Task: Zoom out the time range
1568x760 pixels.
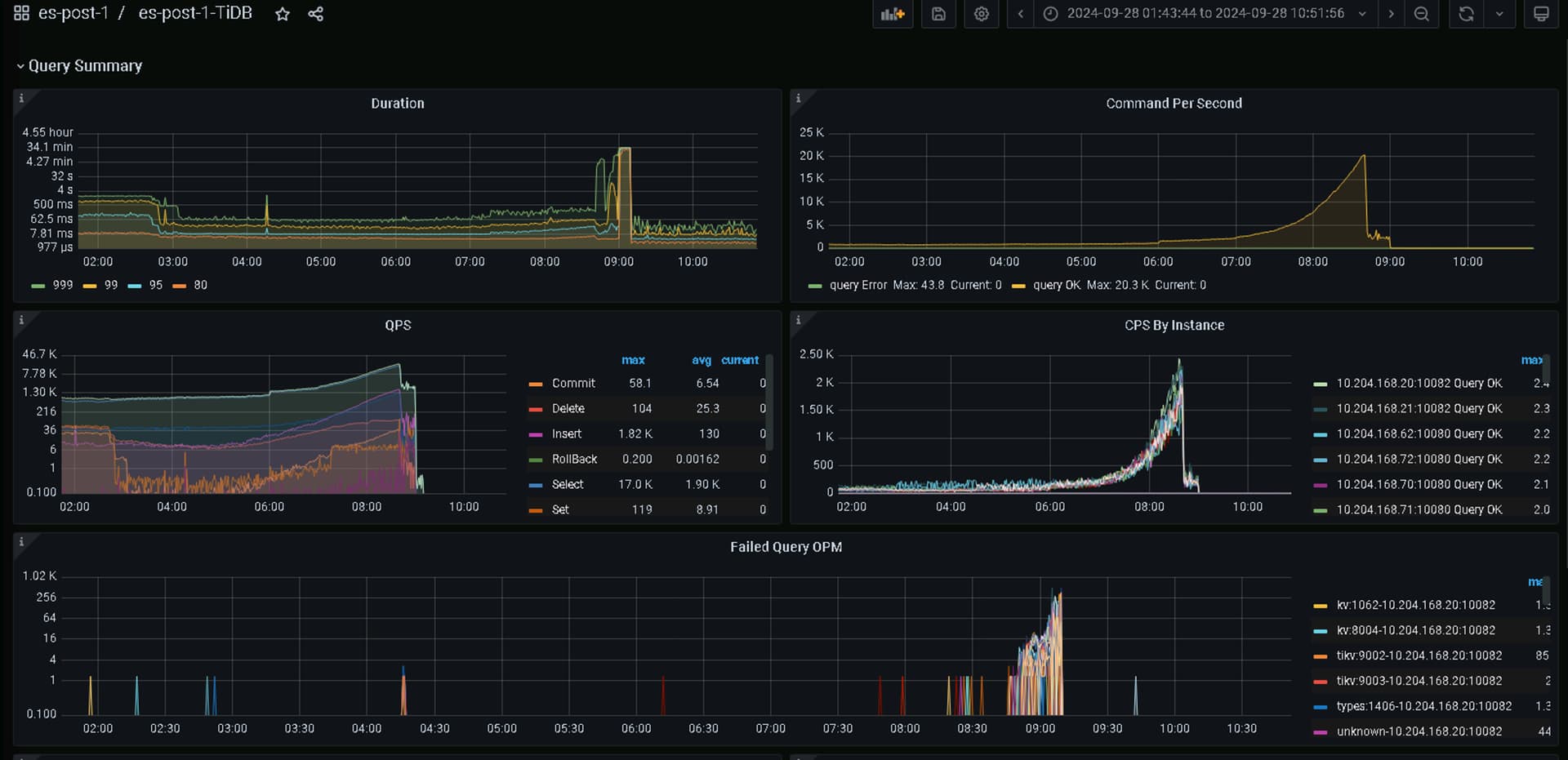Action: click(1422, 14)
